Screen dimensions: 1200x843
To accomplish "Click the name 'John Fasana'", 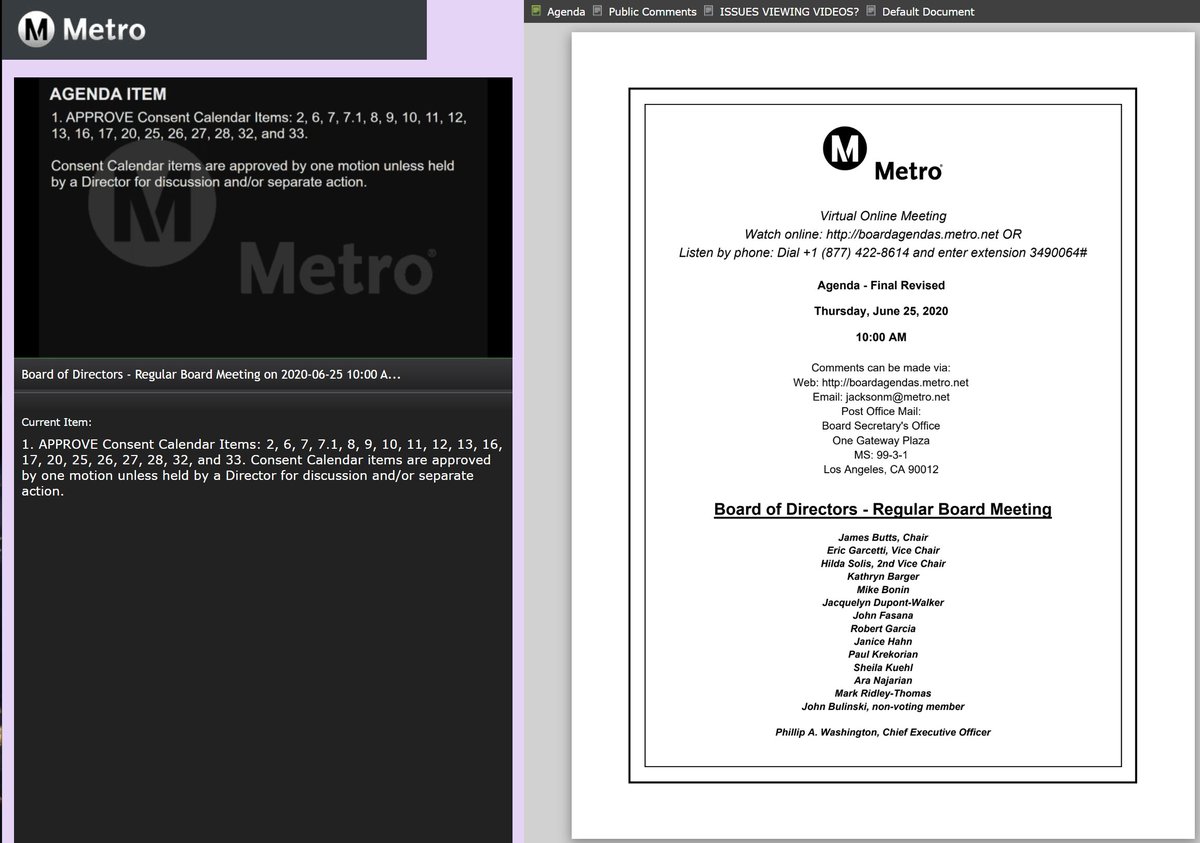I will tap(883, 615).
